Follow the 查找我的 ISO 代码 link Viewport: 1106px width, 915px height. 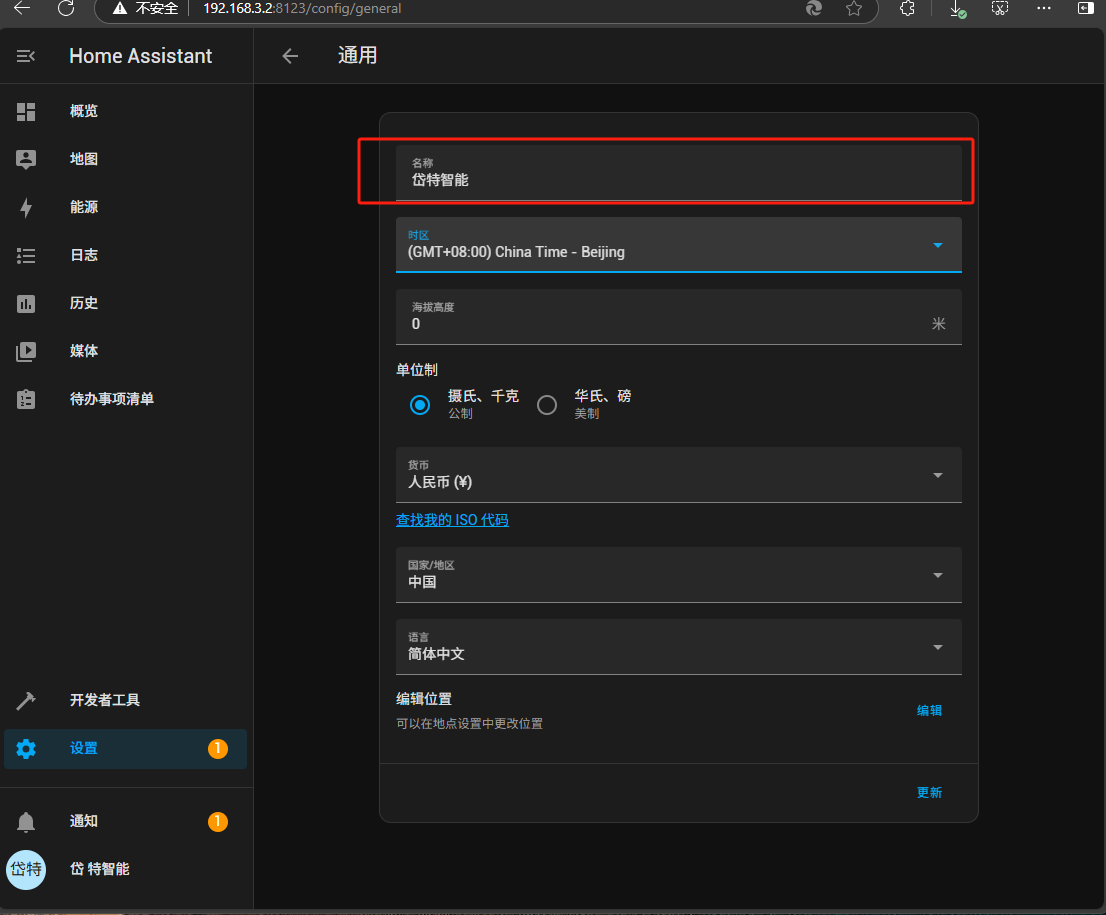452,520
